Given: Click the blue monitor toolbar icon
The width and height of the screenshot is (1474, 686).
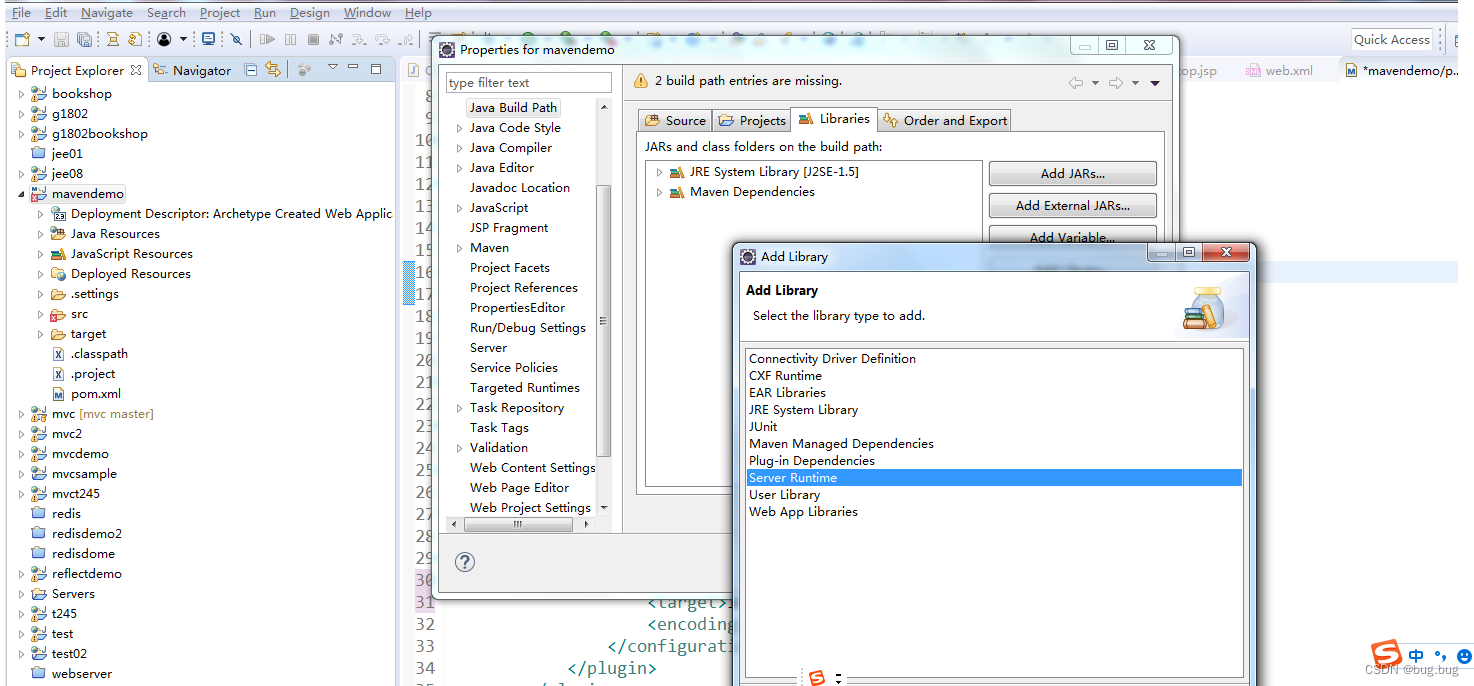Looking at the screenshot, I should pyautogui.click(x=208, y=39).
